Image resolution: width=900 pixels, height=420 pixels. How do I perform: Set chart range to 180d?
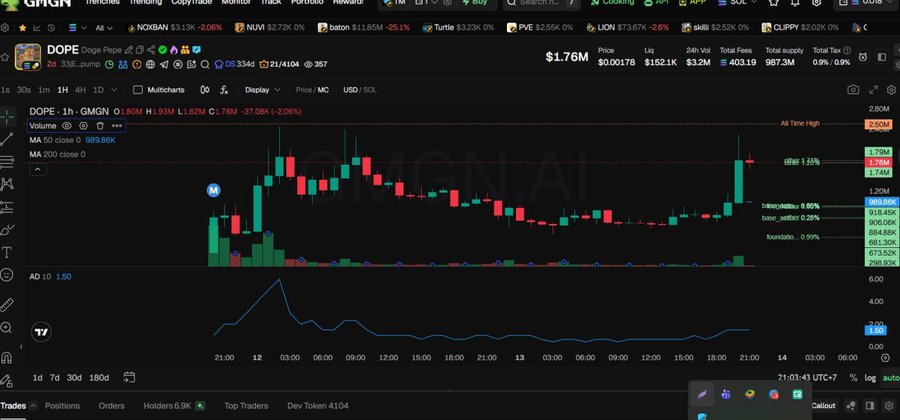tap(99, 378)
